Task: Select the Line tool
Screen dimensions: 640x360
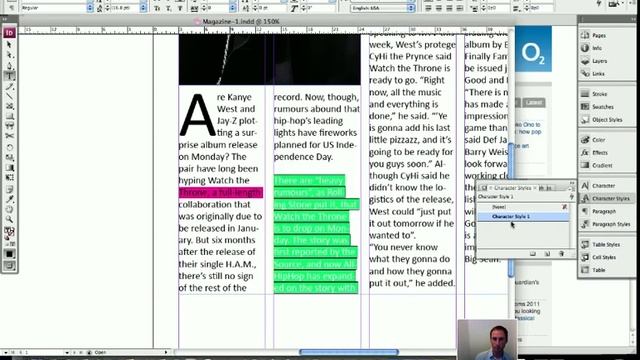Action: [x=9, y=96]
